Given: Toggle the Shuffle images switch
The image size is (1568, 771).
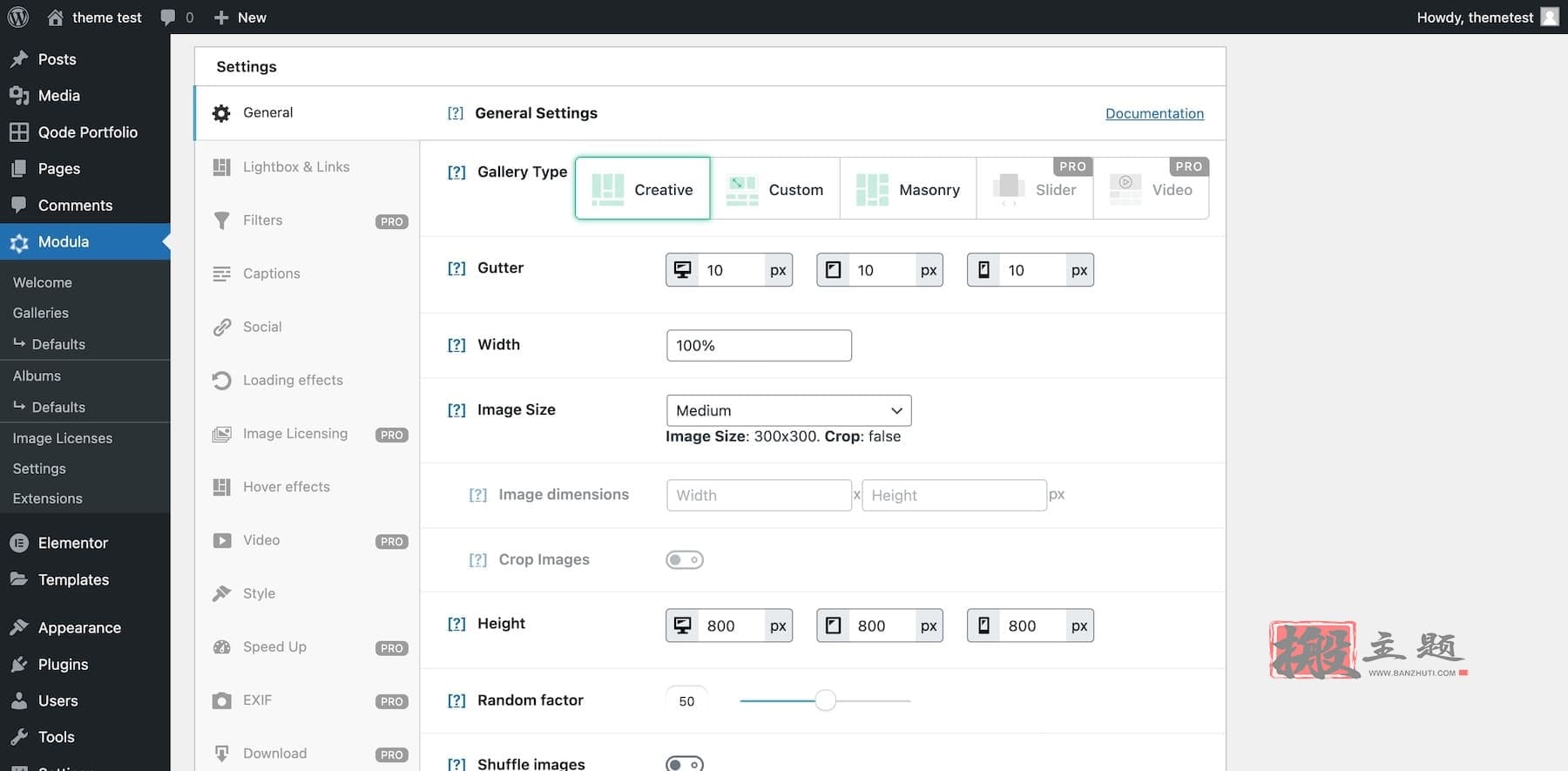Looking at the screenshot, I should coord(685,764).
